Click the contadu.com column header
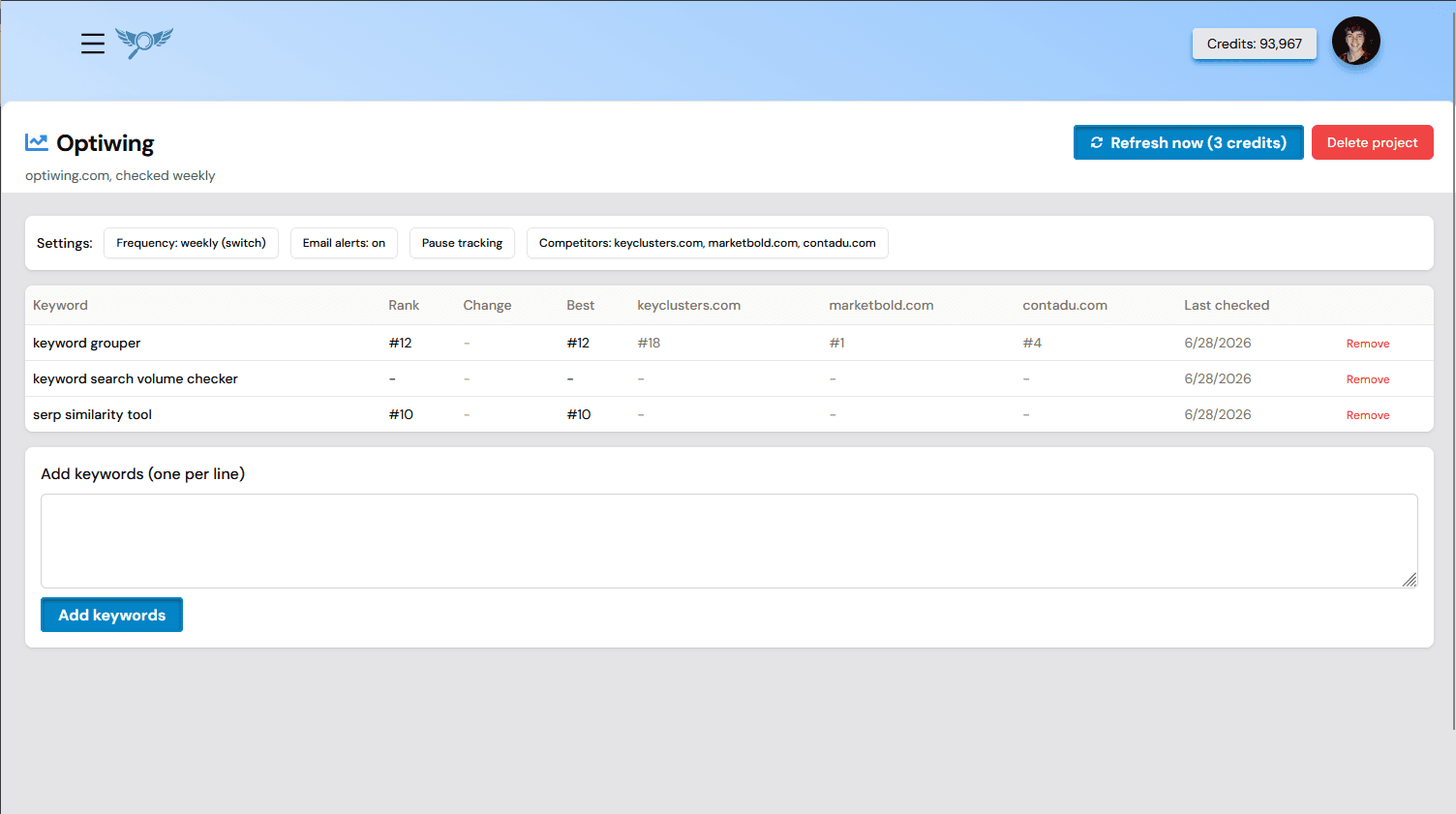This screenshot has height=814, width=1456. pos(1065,305)
